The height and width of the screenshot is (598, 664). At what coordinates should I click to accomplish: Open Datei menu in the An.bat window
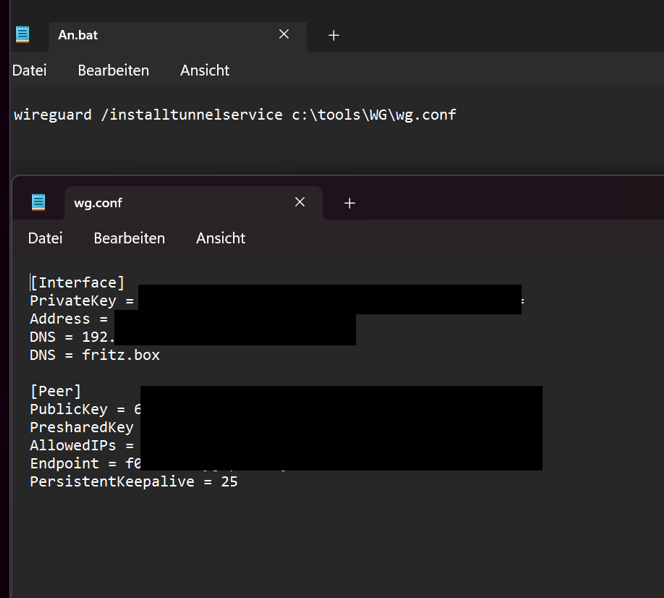point(29,71)
